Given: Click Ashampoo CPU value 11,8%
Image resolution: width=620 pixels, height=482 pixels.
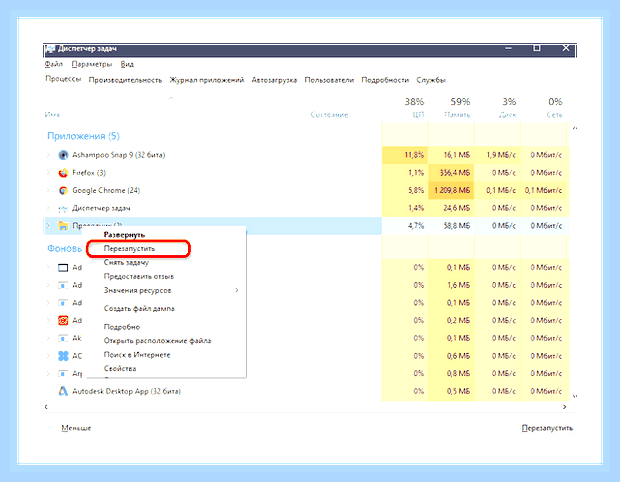Looking at the screenshot, I should pos(414,155).
